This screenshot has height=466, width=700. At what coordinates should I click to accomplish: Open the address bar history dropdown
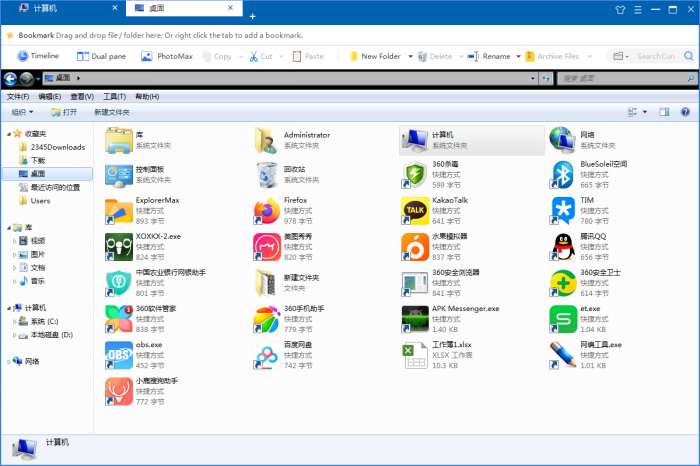[x=533, y=79]
